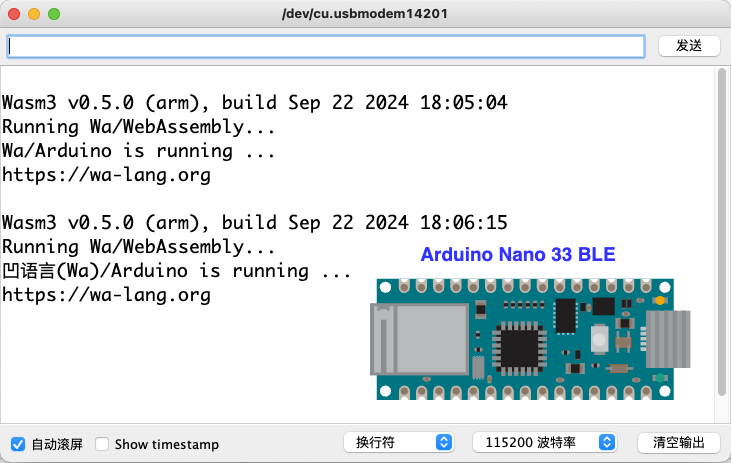Close the serial monitor with the red button

14,15
